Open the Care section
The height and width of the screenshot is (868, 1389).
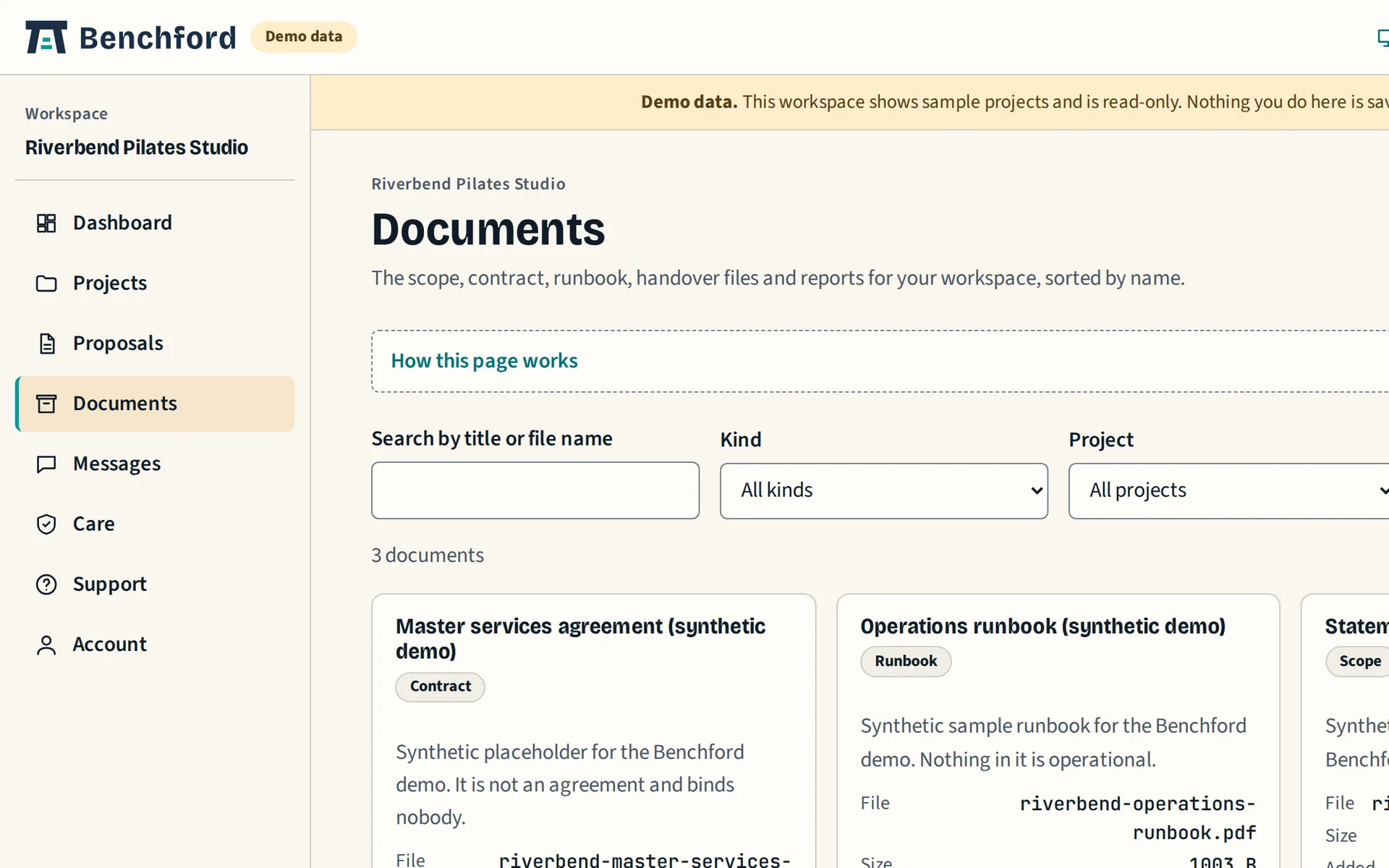click(155, 524)
